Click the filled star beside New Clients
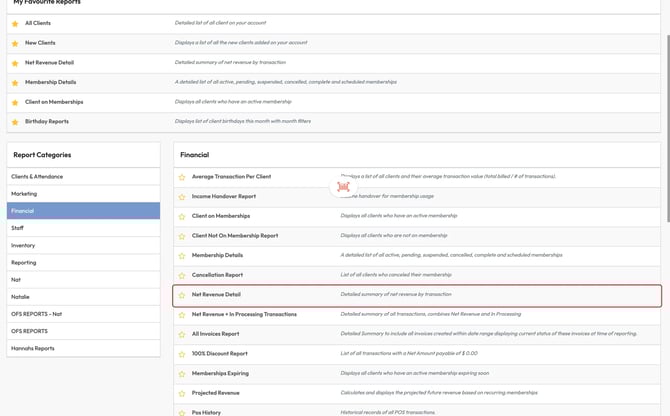Image resolution: width=670 pixels, height=416 pixels. point(15,43)
